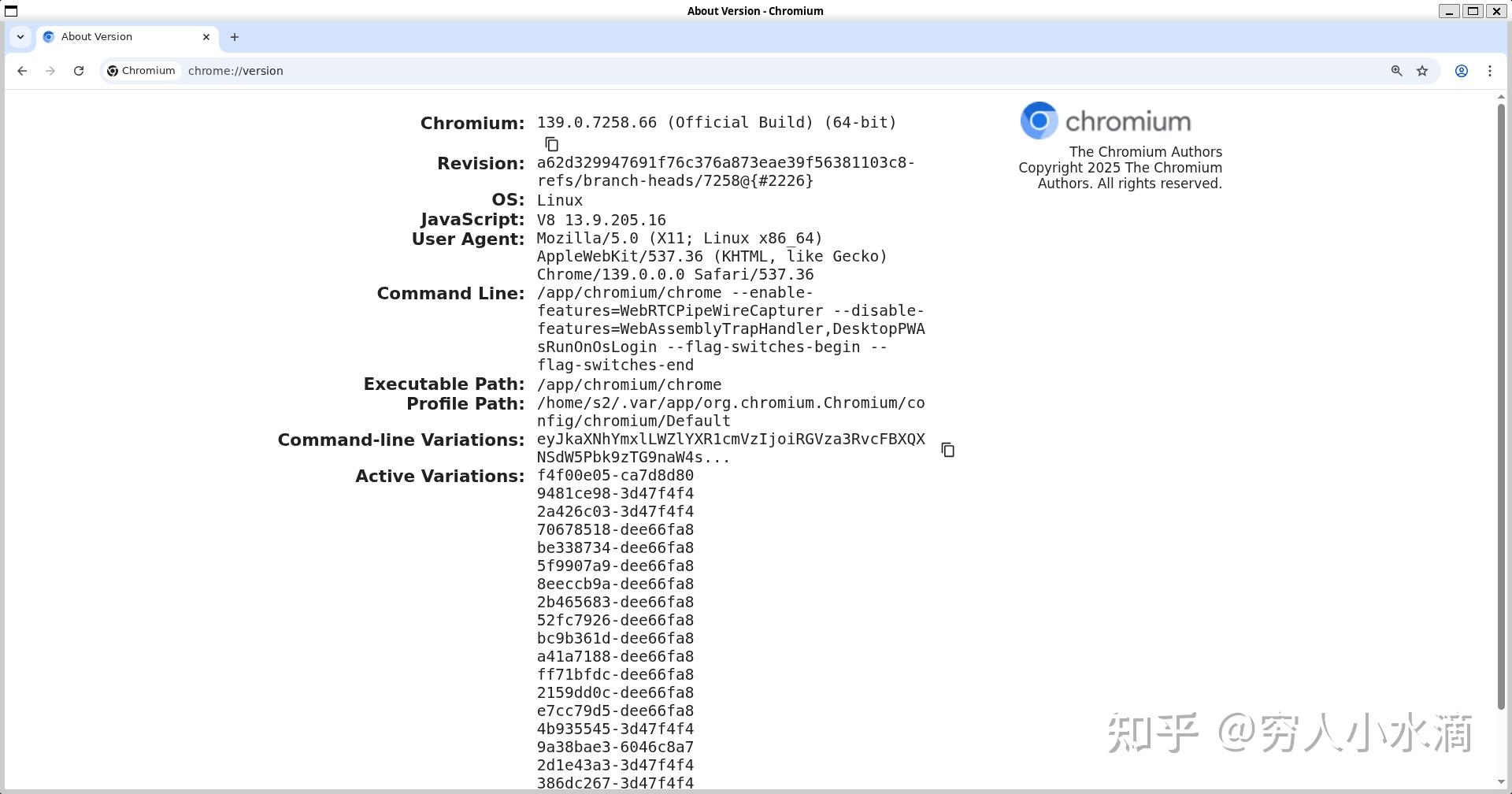Click the page reload icon
This screenshot has width=1512, height=794.
[x=79, y=71]
